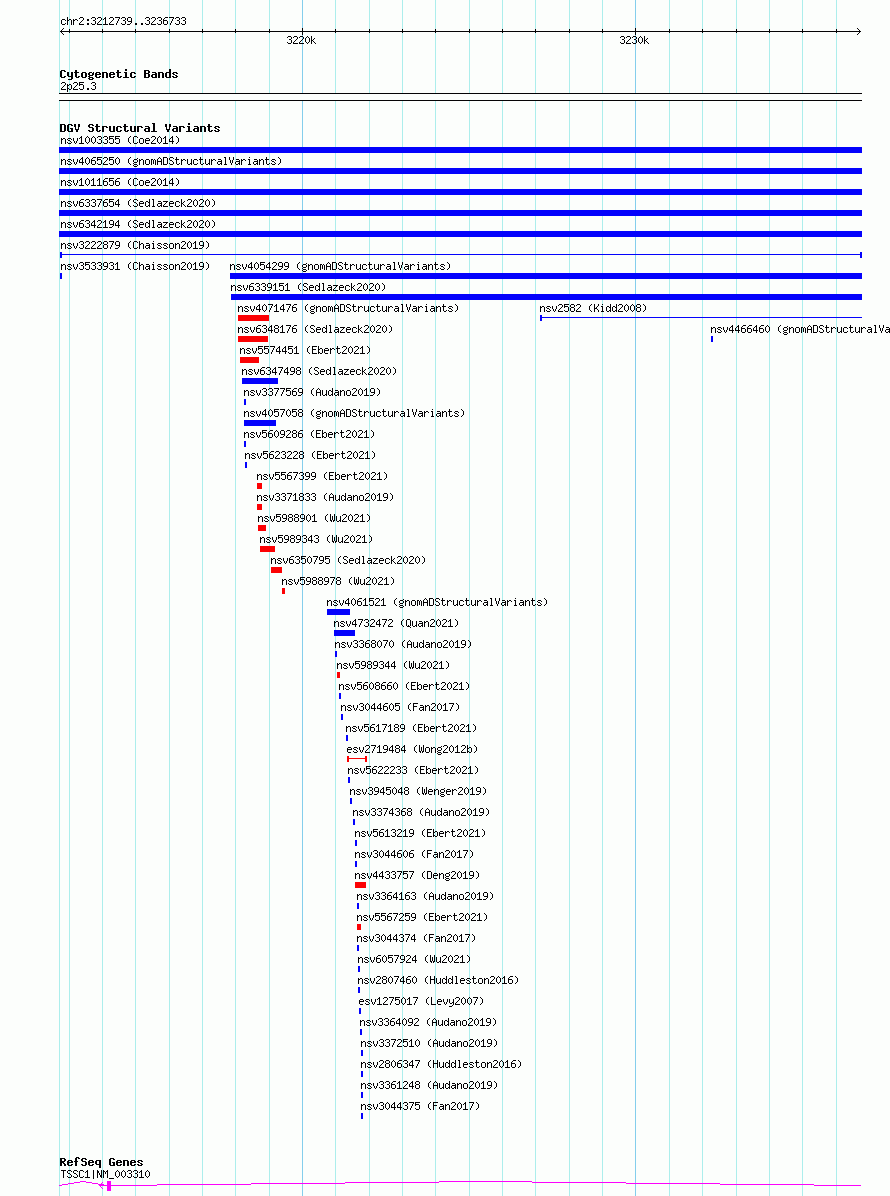
Task: Open nsv3377569 (Audano2019) variant
Action: coord(312,392)
